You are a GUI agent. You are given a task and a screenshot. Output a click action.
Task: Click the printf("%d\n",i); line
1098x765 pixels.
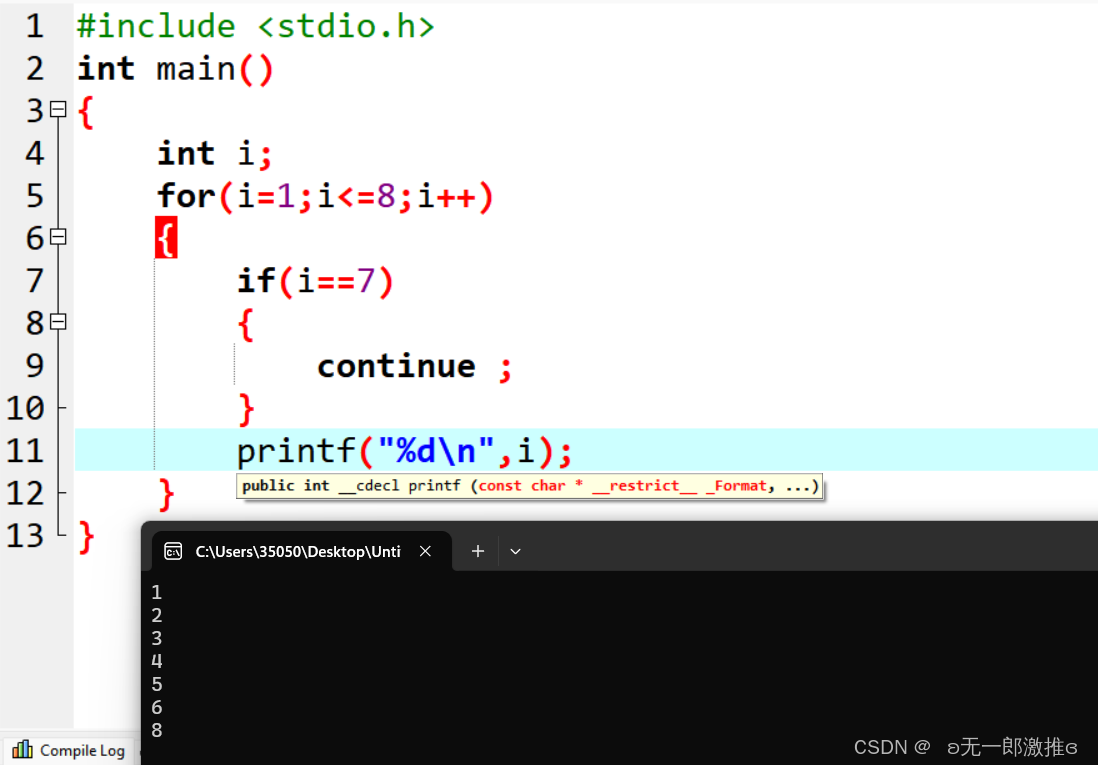[405, 451]
